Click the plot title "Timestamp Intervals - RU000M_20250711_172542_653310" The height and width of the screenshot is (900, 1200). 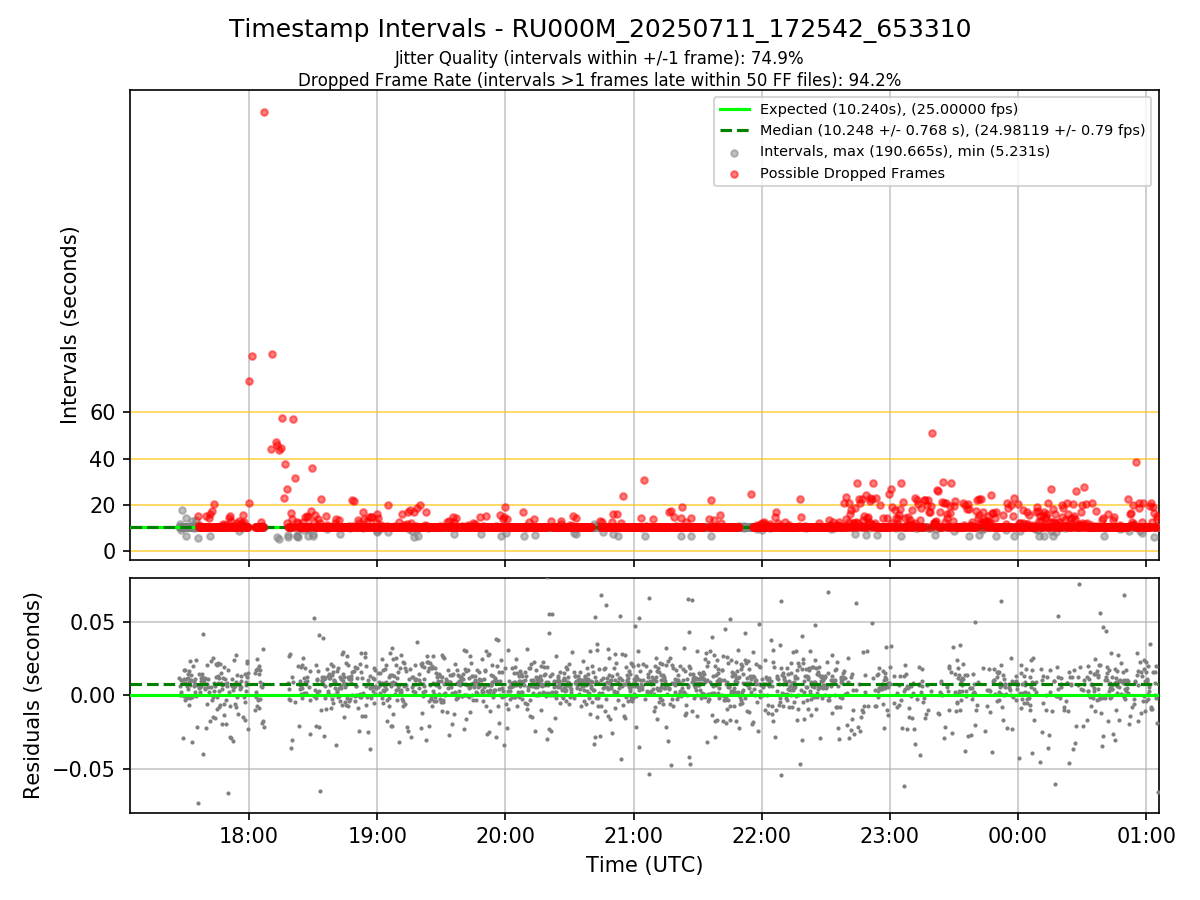(600, 29)
